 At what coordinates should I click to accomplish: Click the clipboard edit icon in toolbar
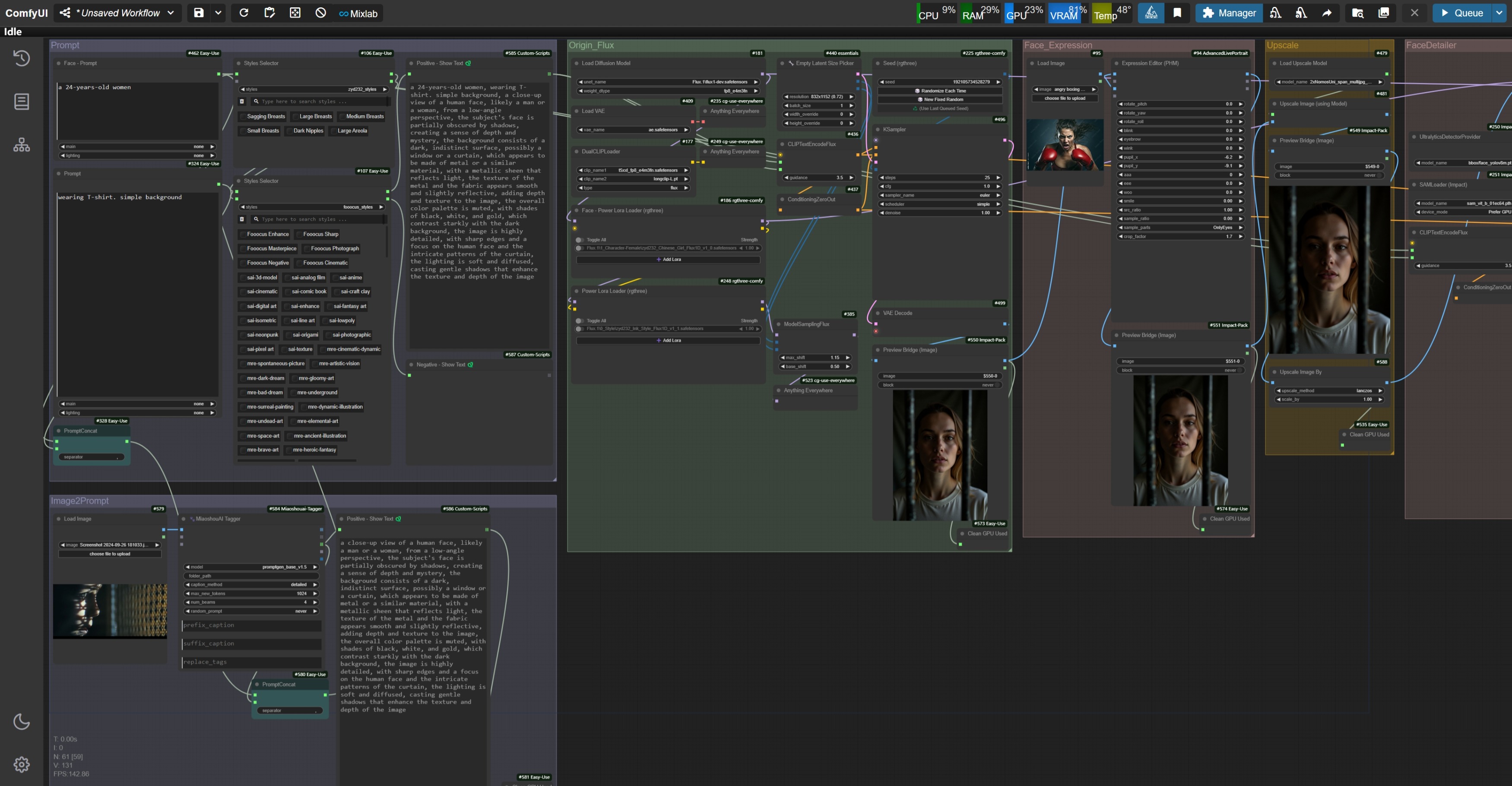tap(269, 13)
